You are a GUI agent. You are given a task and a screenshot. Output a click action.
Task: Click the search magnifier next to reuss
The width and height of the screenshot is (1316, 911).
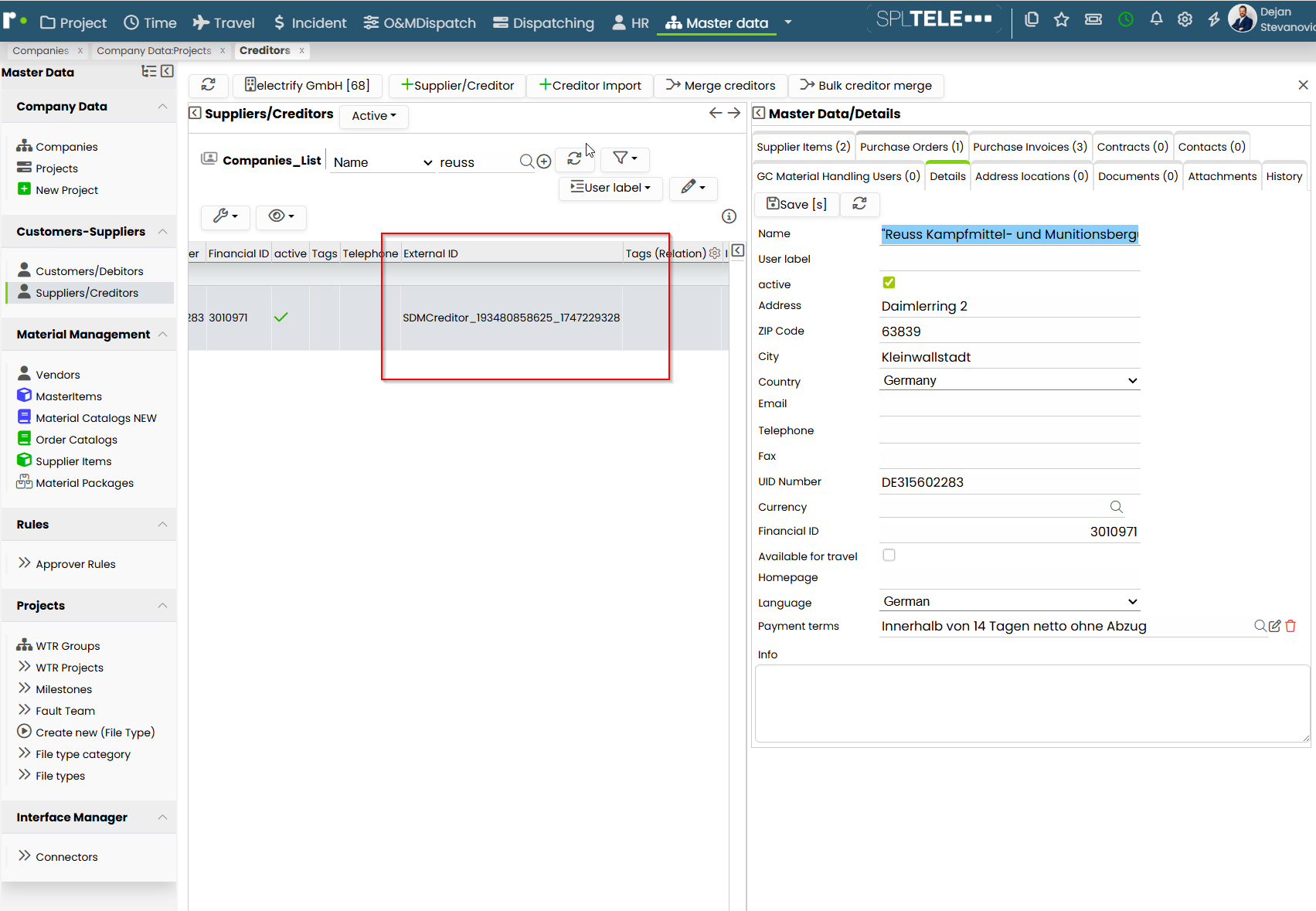[526, 161]
